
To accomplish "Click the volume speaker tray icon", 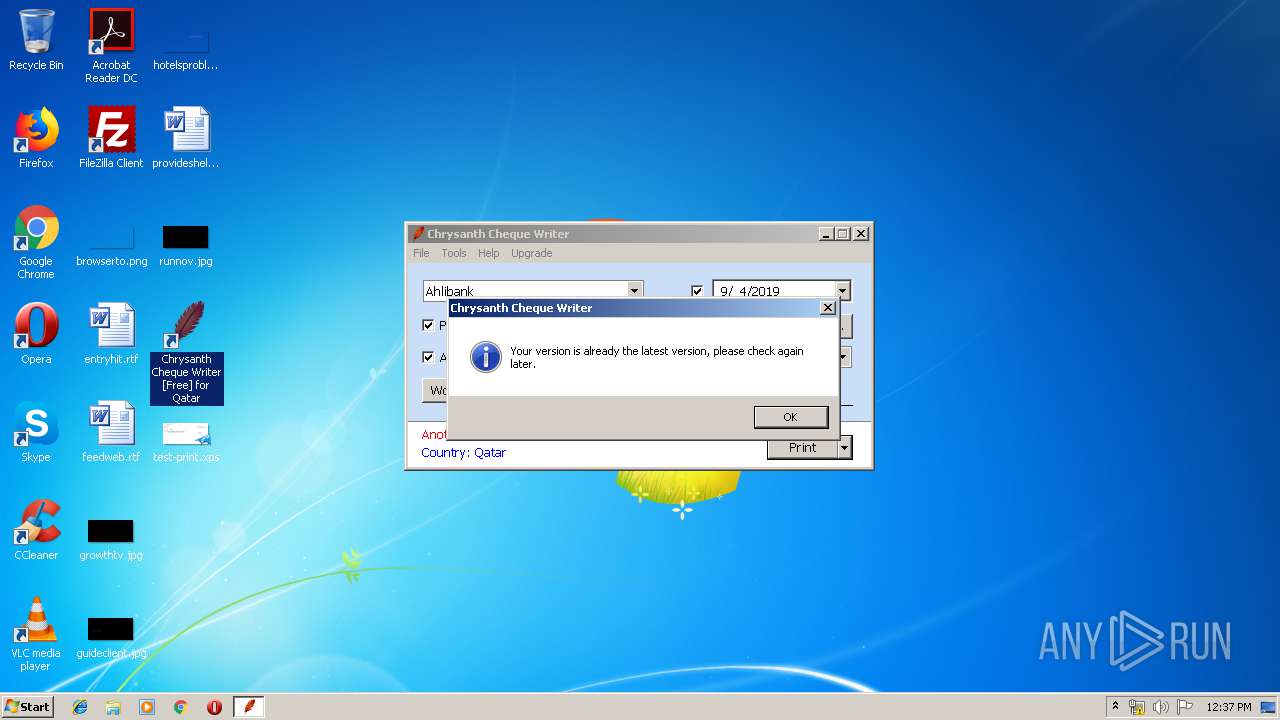I will [x=1161, y=707].
